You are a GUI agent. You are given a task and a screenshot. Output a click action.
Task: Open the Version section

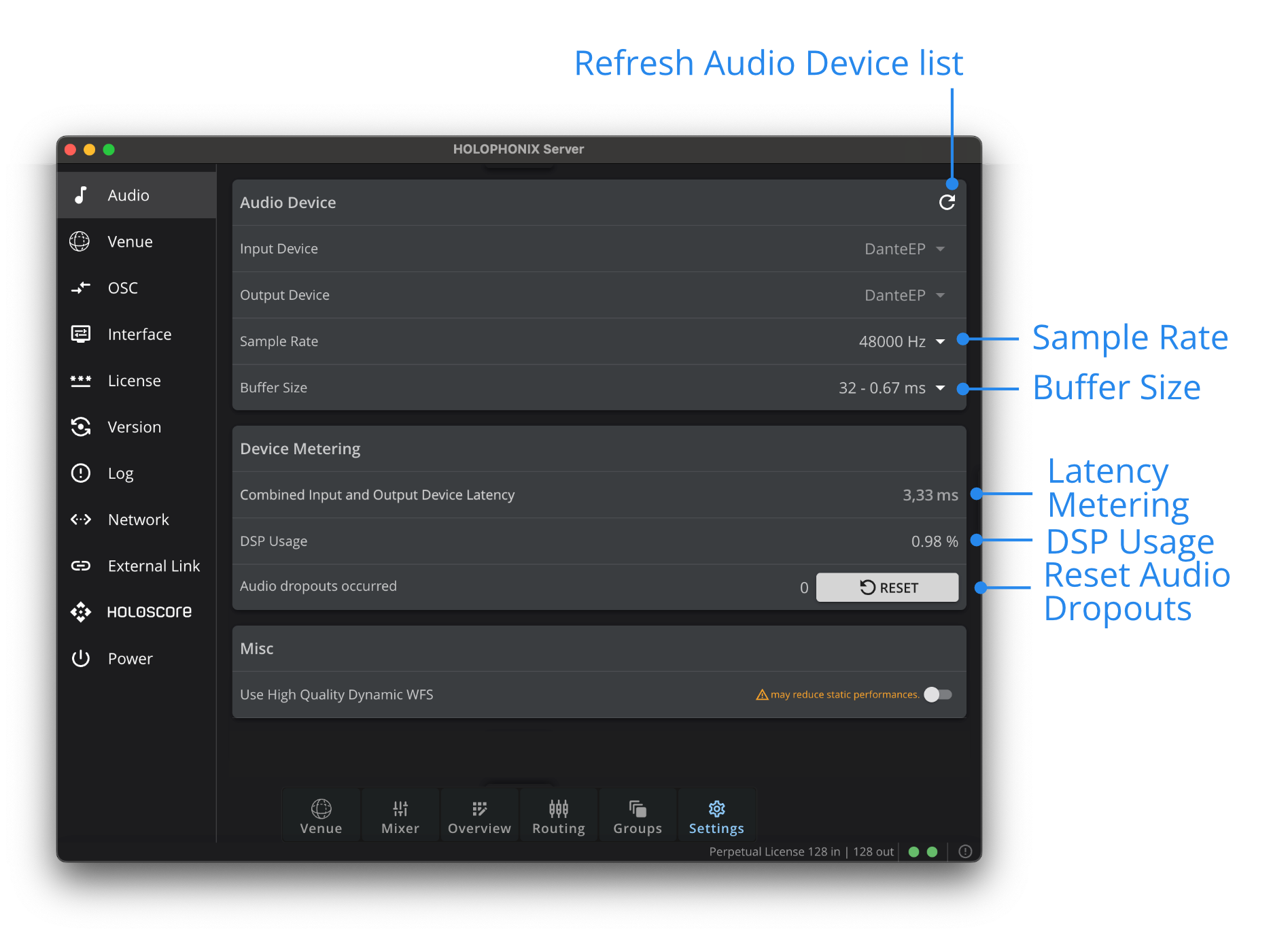tap(134, 426)
